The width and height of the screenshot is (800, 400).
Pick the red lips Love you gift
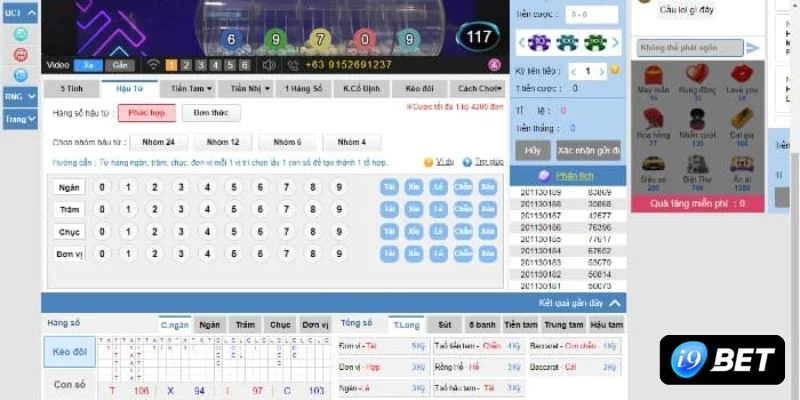pos(741,76)
